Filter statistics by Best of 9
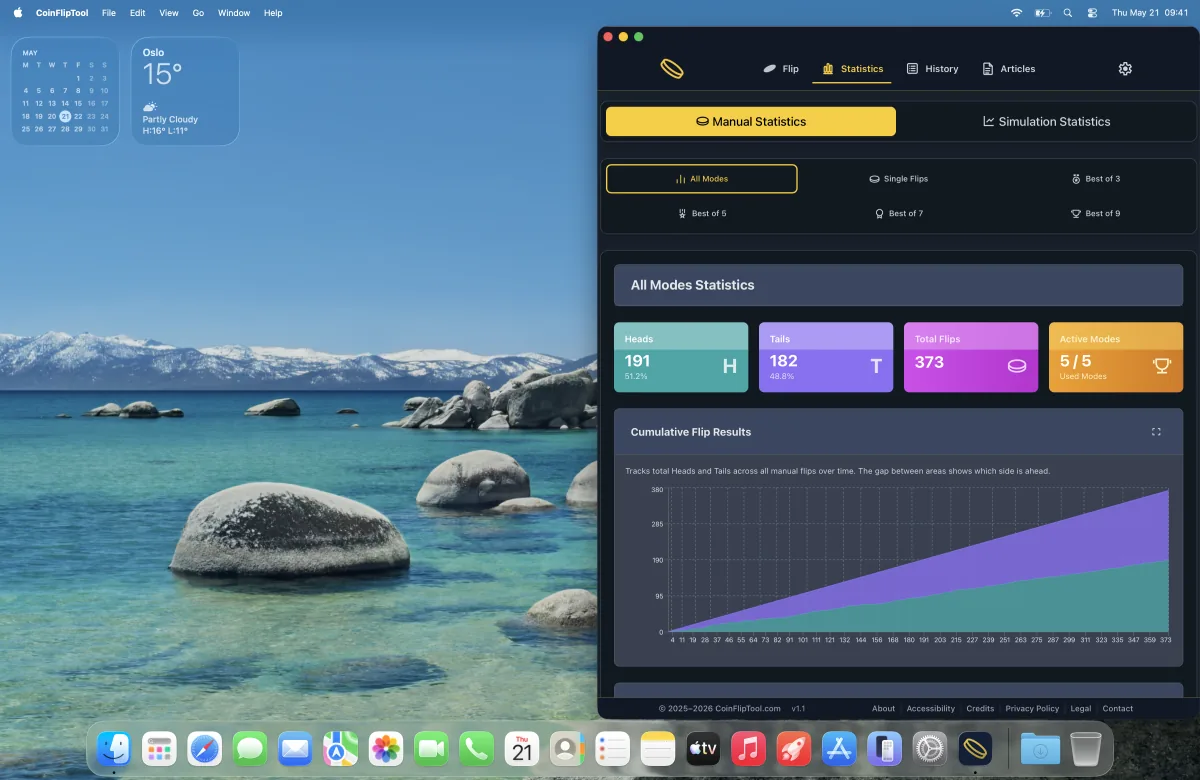1200x780 pixels. point(1095,213)
